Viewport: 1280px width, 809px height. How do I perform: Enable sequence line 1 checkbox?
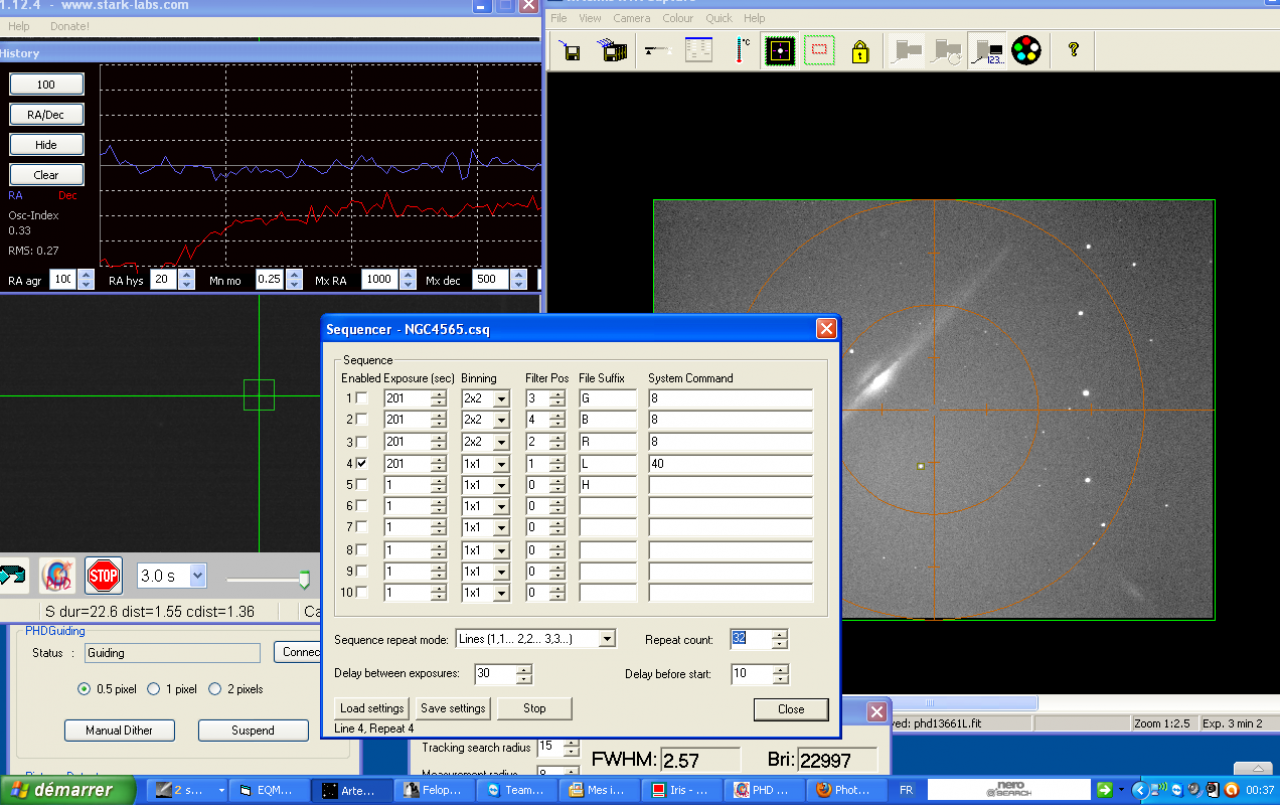362,398
